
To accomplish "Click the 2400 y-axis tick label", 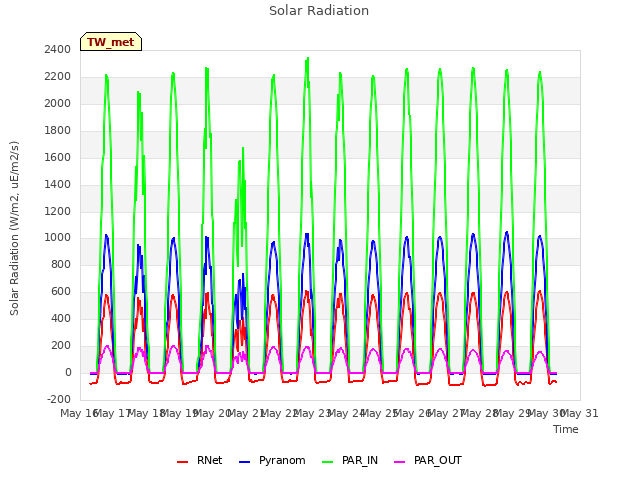I will click(x=58, y=49).
